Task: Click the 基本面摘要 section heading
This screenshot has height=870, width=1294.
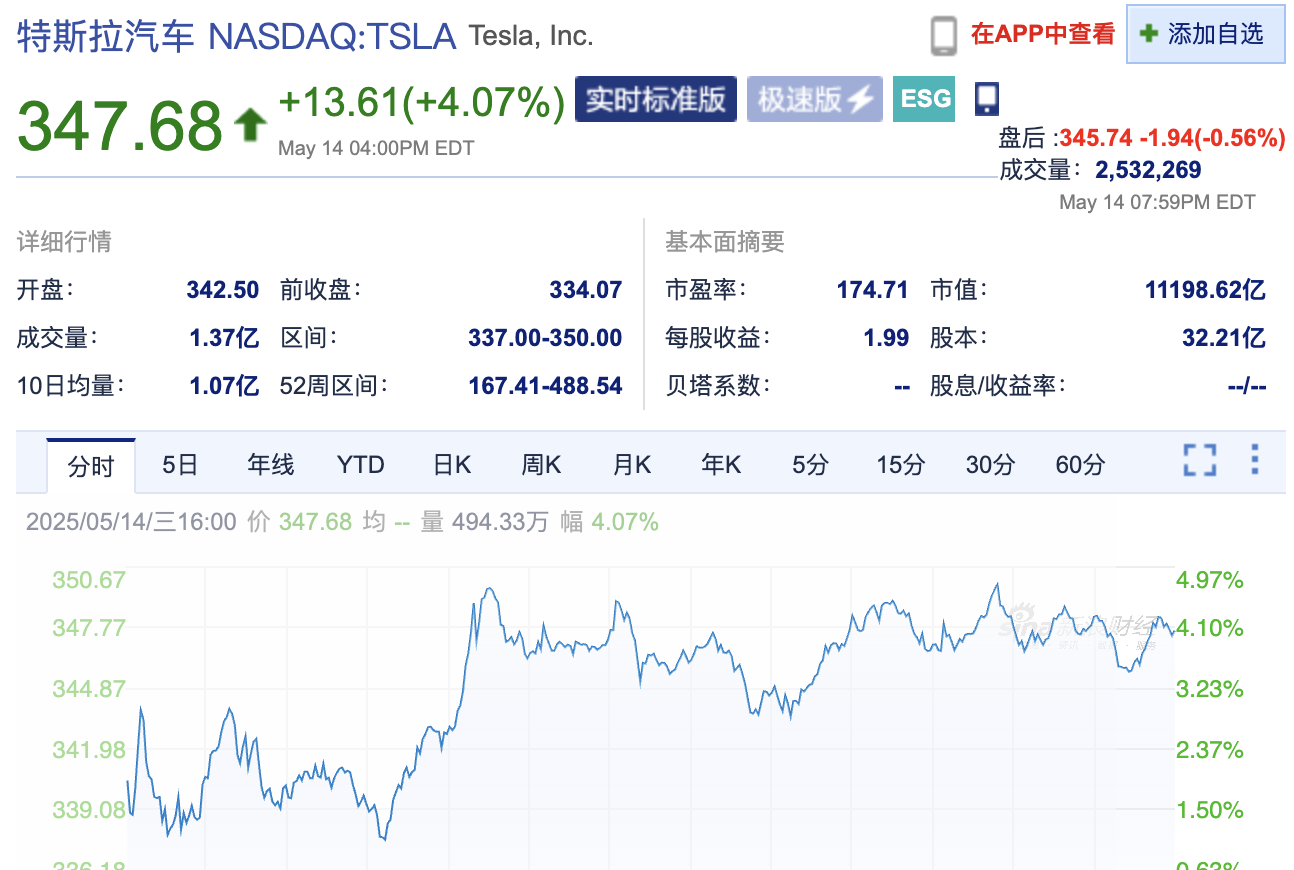Action: pos(725,241)
